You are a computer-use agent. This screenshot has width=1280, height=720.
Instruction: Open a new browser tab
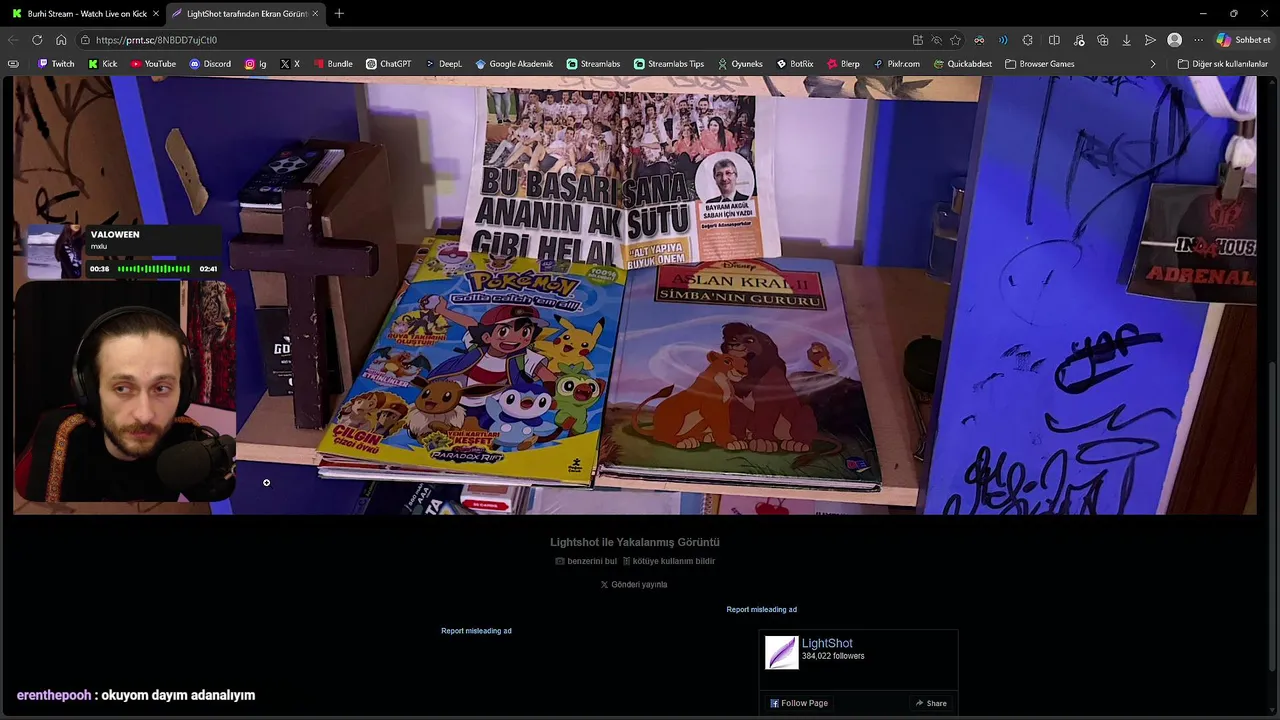click(x=339, y=14)
